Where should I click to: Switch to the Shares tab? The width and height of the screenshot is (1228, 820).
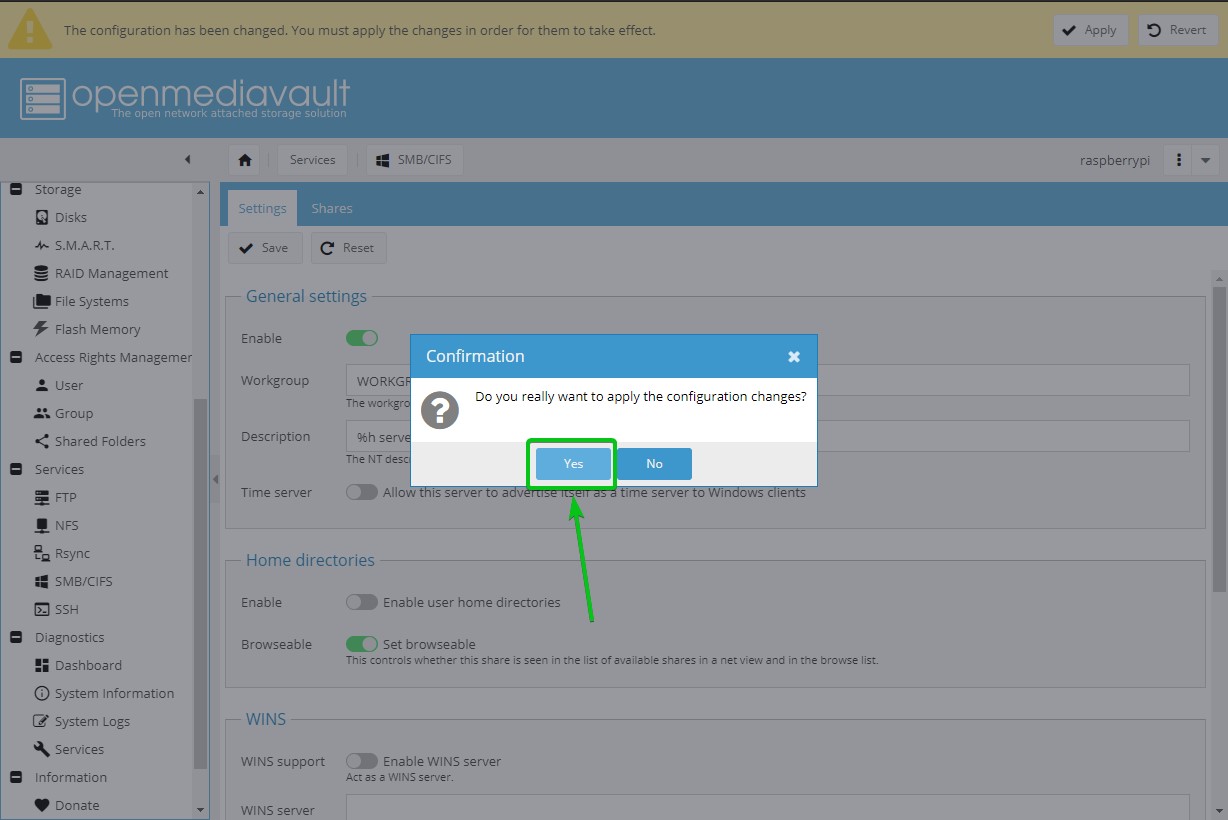pos(332,209)
